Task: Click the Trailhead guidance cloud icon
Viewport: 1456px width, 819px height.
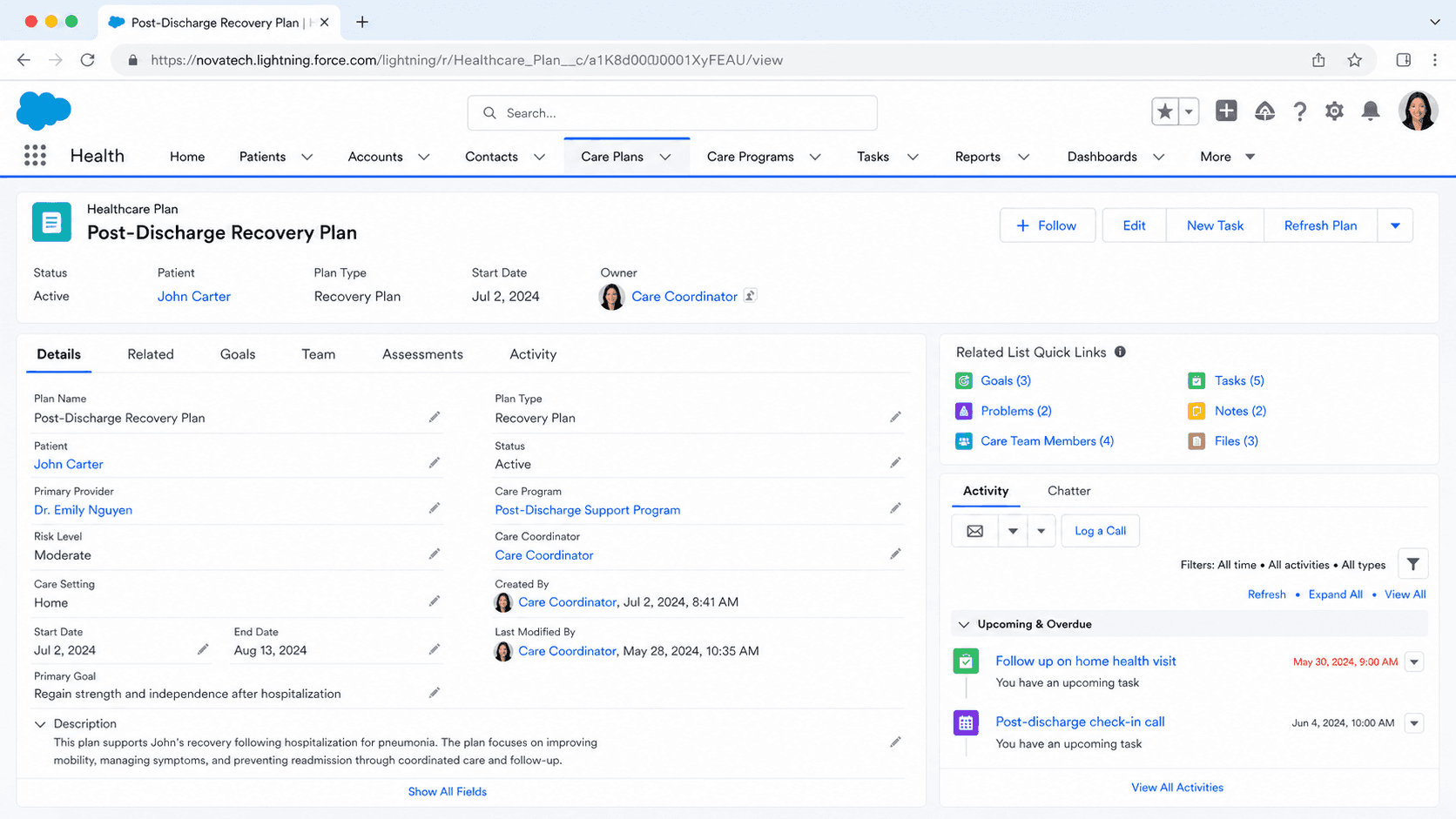Action: click(1264, 111)
